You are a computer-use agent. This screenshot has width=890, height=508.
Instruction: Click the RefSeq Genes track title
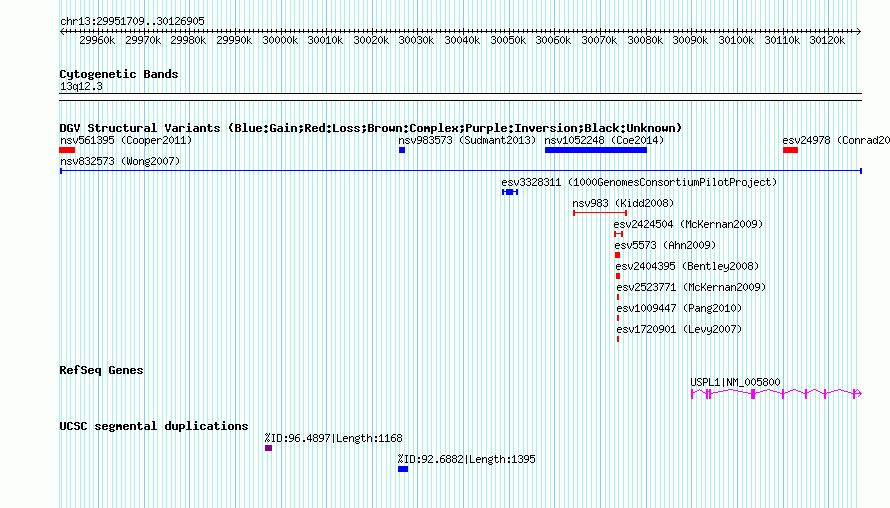tap(101, 370)
